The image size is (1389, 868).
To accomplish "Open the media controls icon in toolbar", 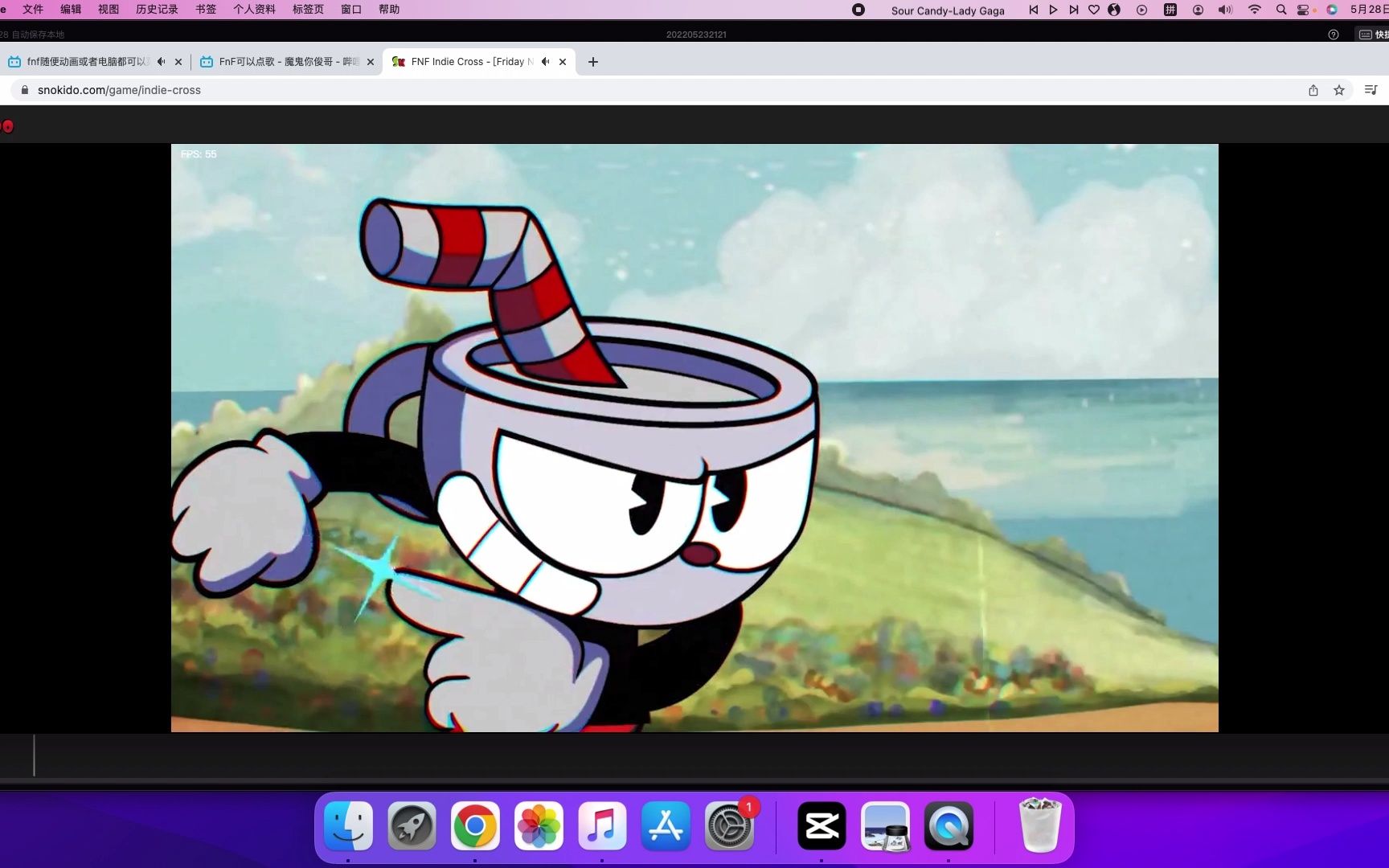I will (x=1371, y=90).
